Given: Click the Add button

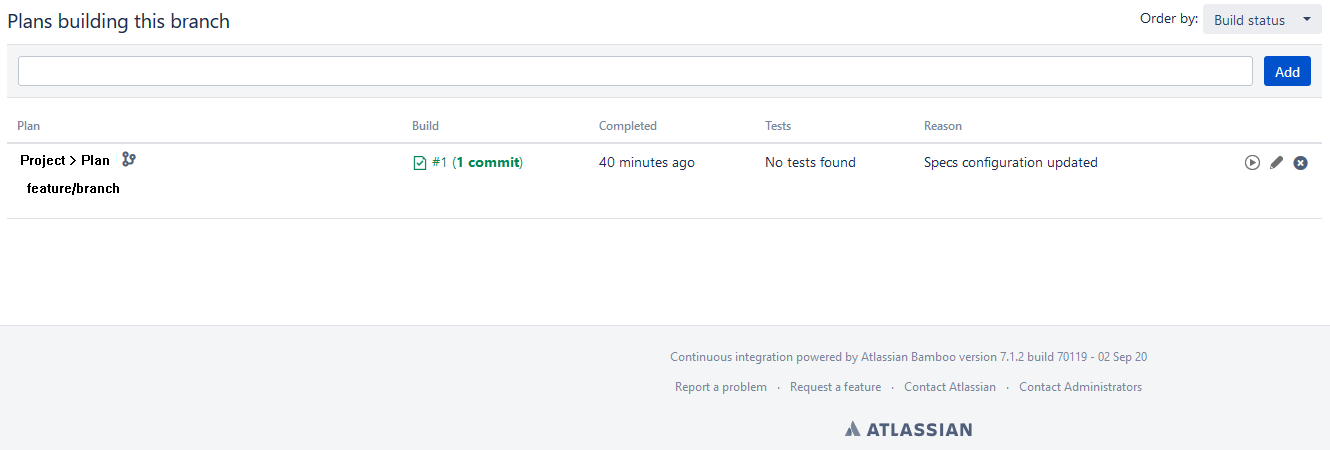Looking at the screenshot, I should coord(1287,71).
